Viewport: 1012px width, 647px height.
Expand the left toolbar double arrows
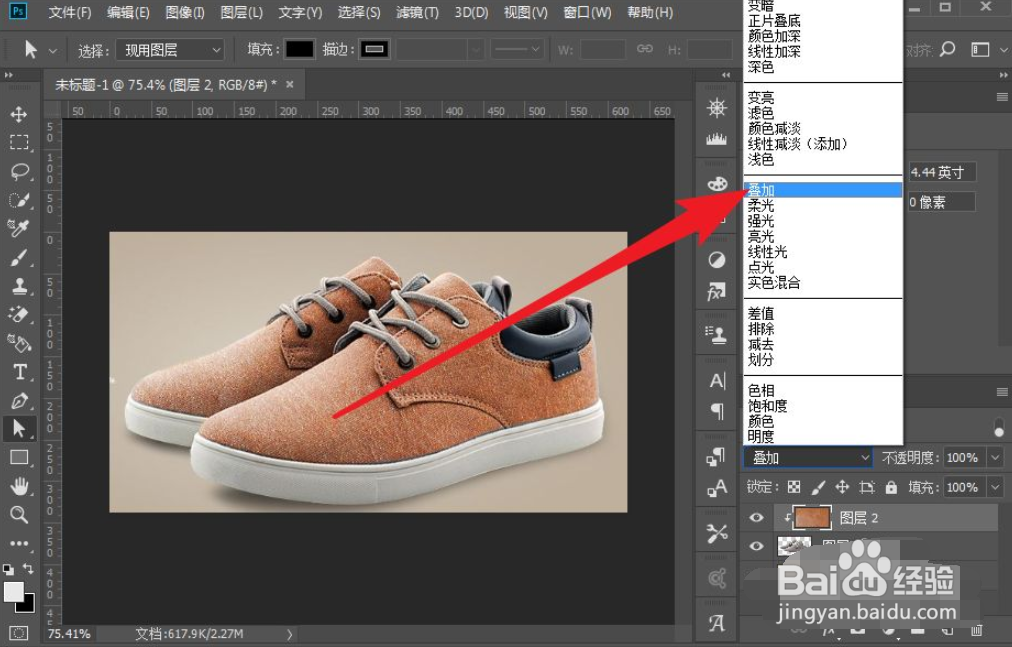coord(8,75)
